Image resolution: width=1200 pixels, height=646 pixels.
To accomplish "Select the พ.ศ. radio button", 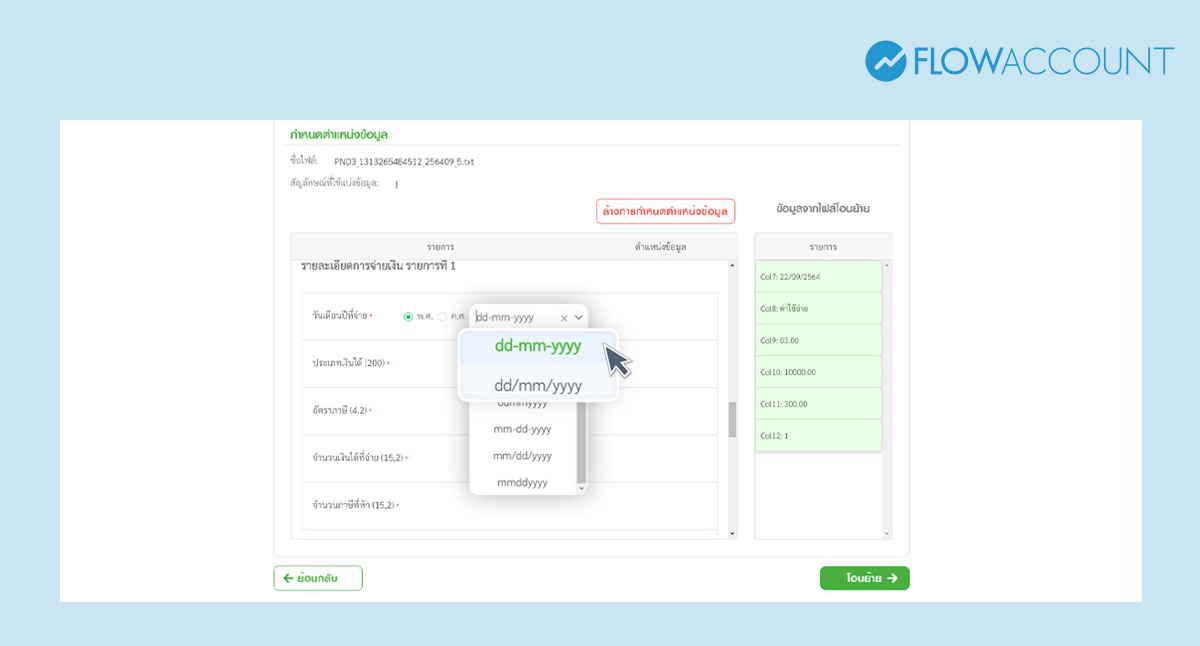I will tap(408, 317).
